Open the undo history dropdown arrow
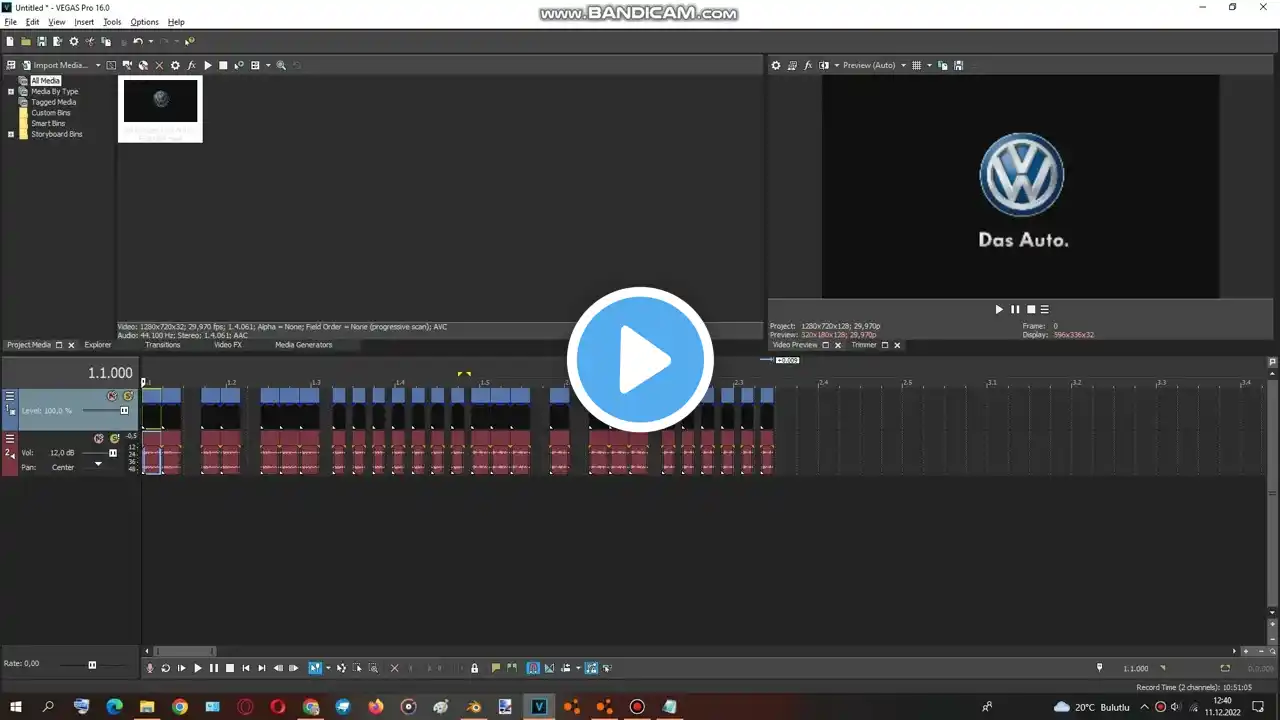The image size is (1280, 720). [x=151, y=41]
